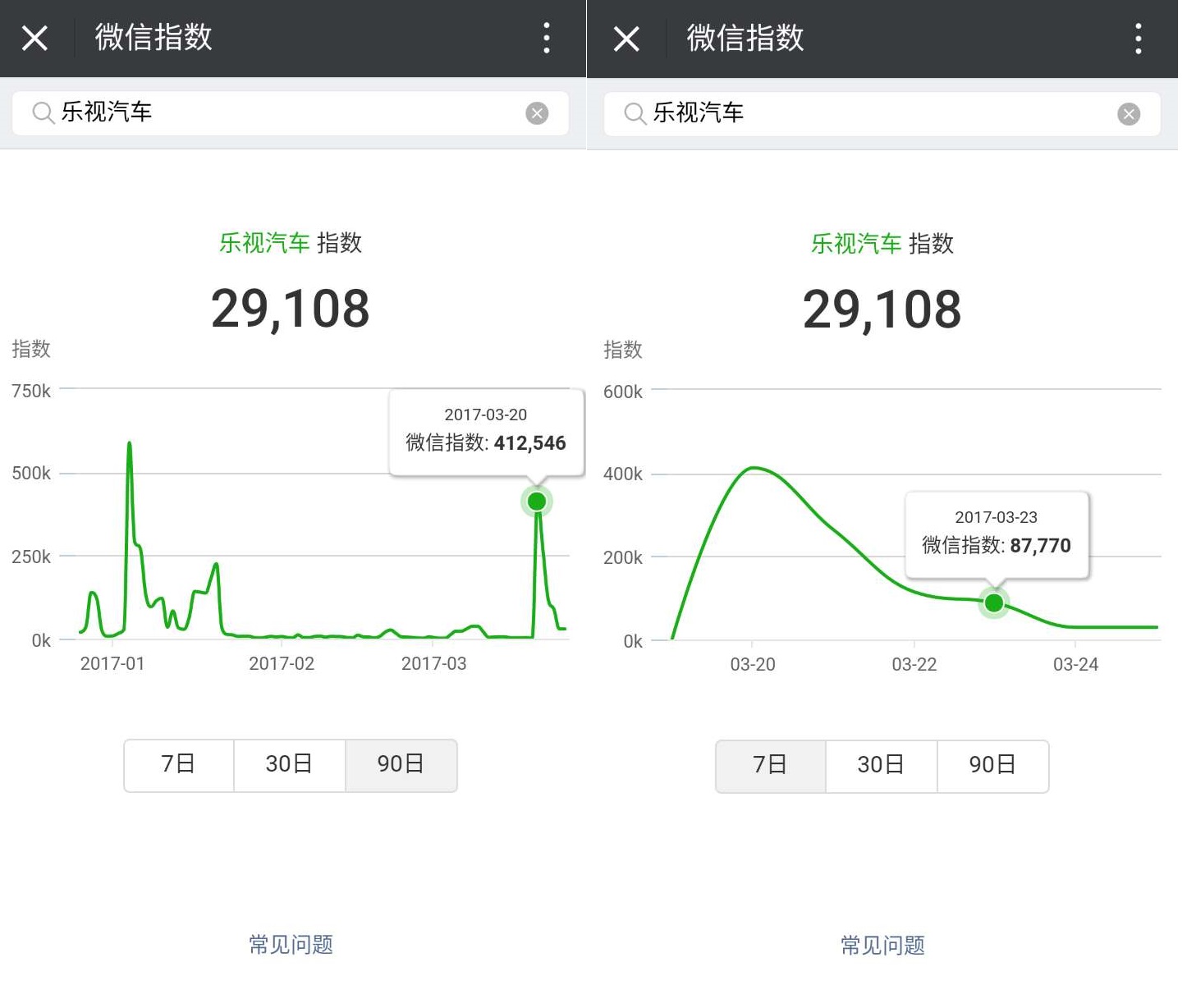
Task: Focus the right 乐视汽车 search box
Action: tap(882, 114)
